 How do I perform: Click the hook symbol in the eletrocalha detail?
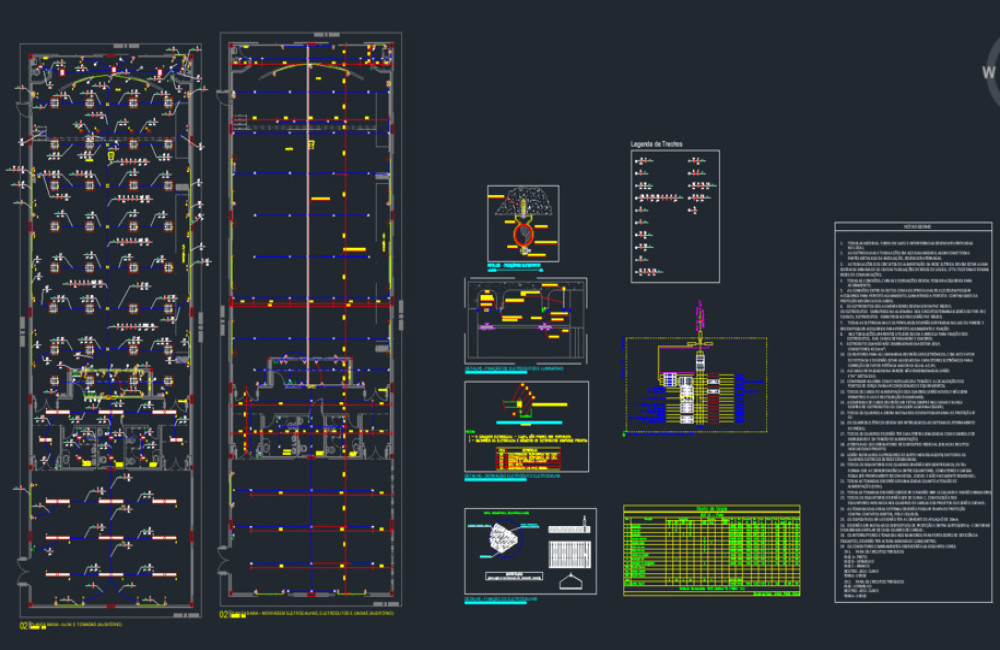(x=571, y=582)
